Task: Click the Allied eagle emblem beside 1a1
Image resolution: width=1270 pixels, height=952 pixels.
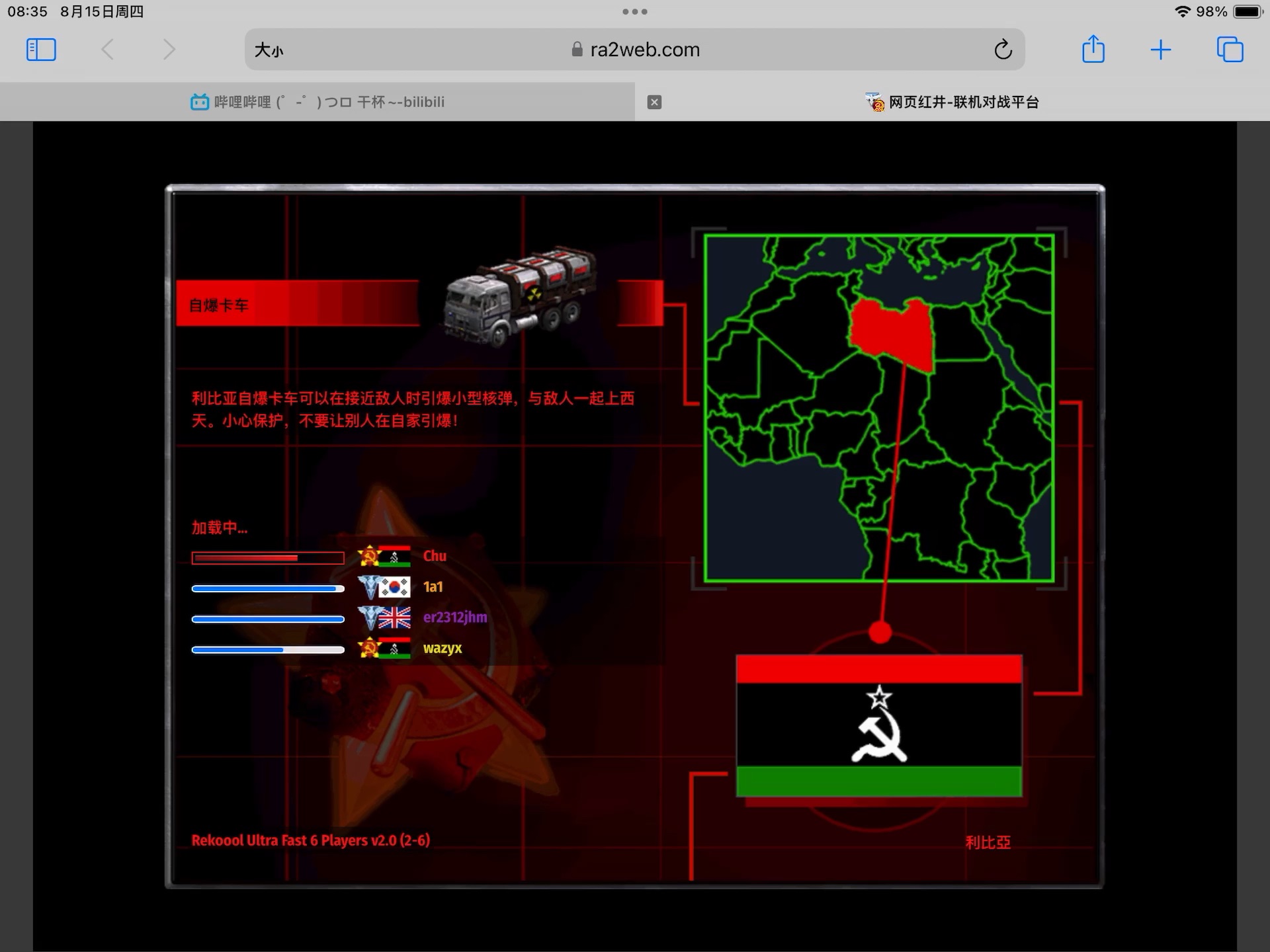Action: coord(368,587)
